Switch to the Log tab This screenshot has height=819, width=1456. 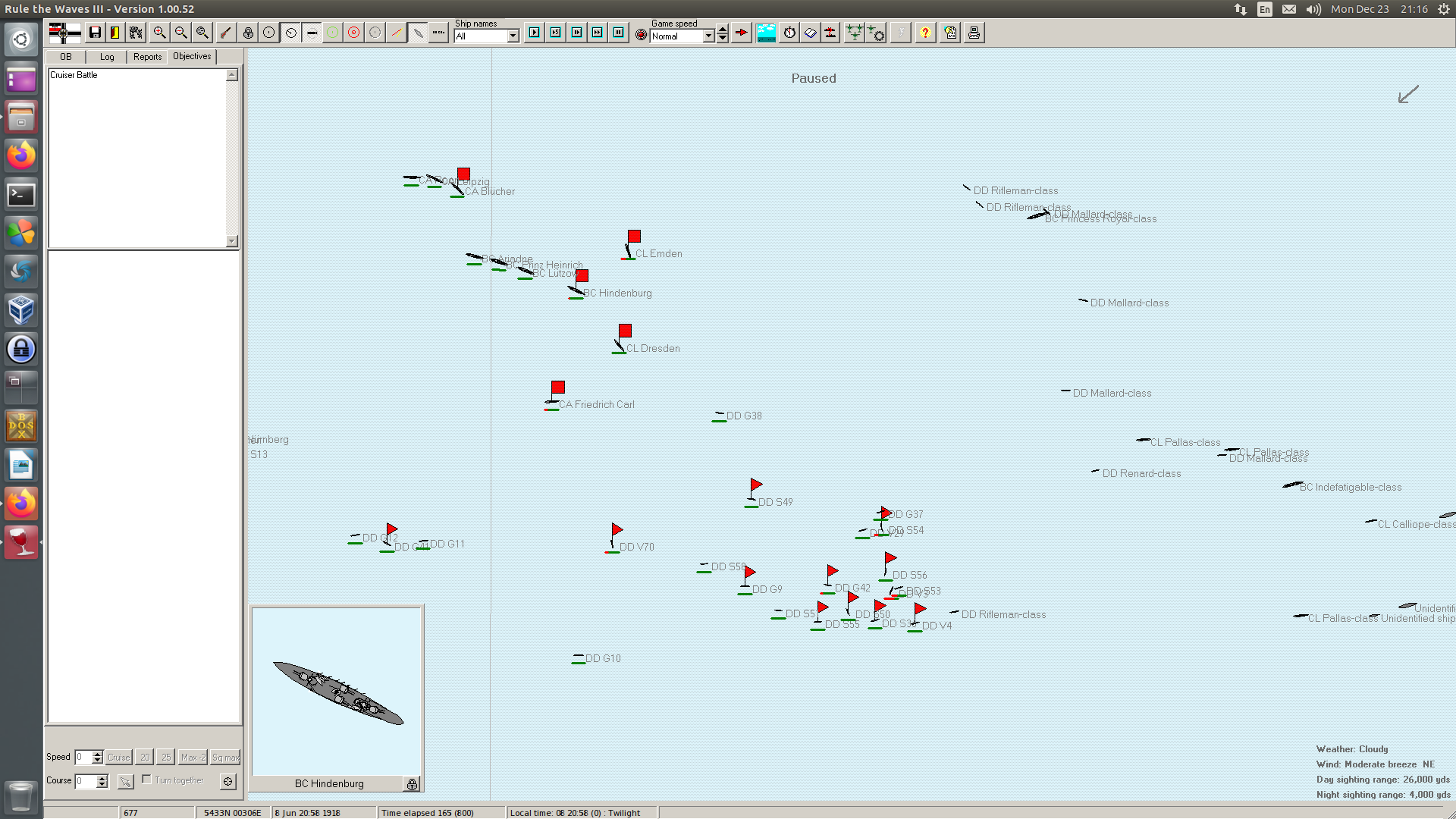107,57
